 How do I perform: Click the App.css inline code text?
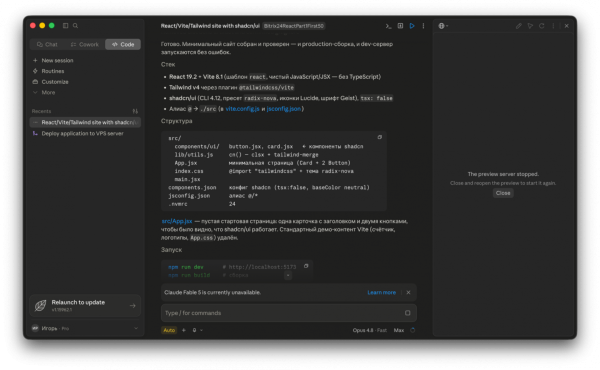(201, 238)
